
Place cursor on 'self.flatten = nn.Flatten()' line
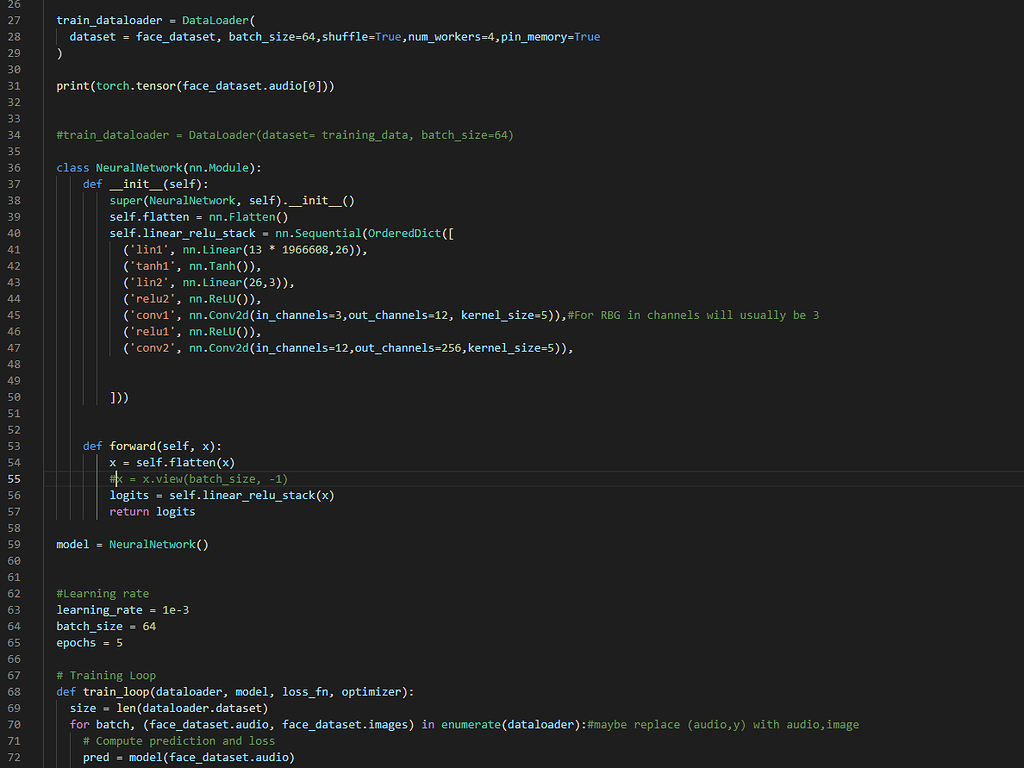coord(198,217)
